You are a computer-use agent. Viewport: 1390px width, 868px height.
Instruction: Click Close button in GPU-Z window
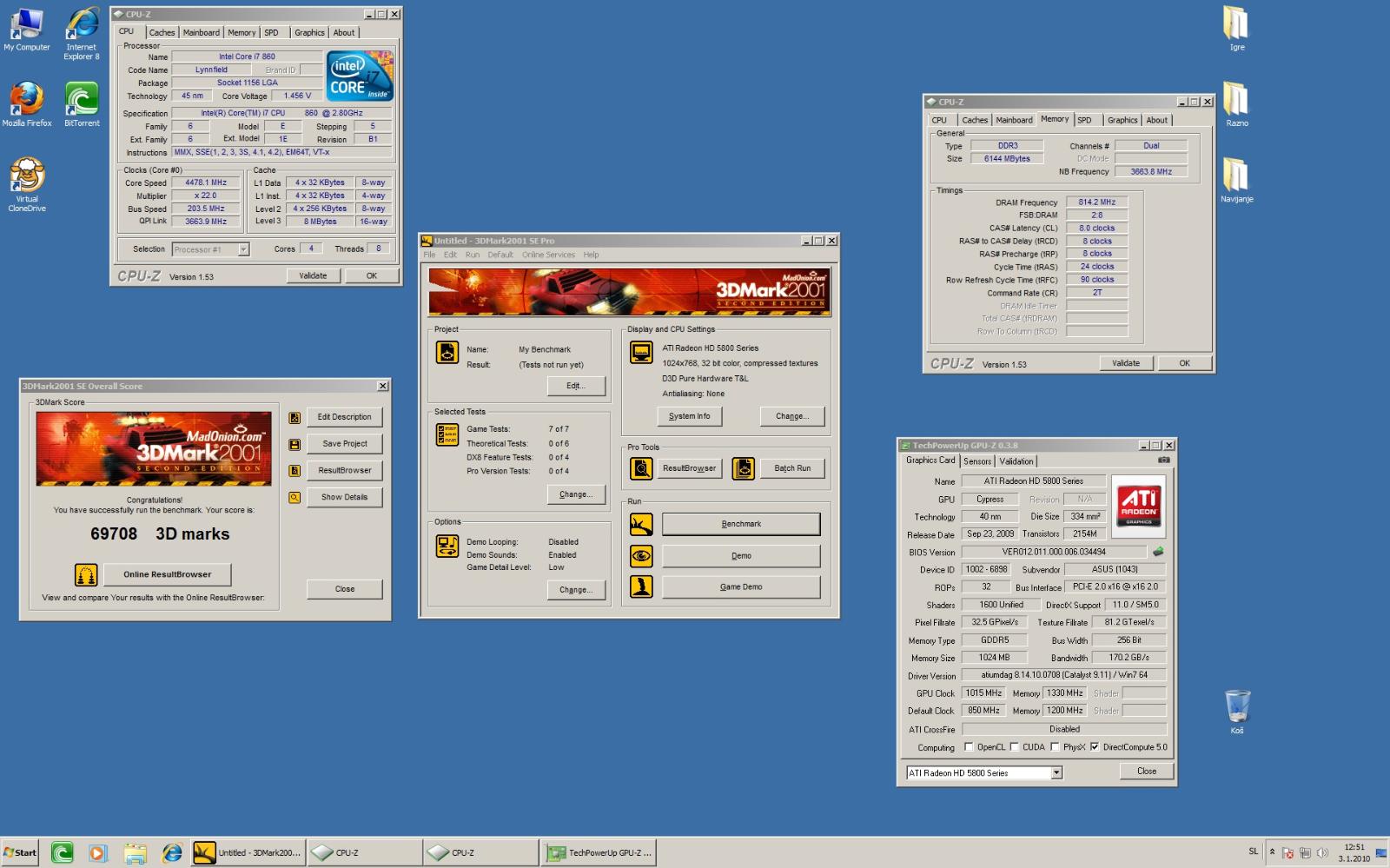coord(1147,772)
